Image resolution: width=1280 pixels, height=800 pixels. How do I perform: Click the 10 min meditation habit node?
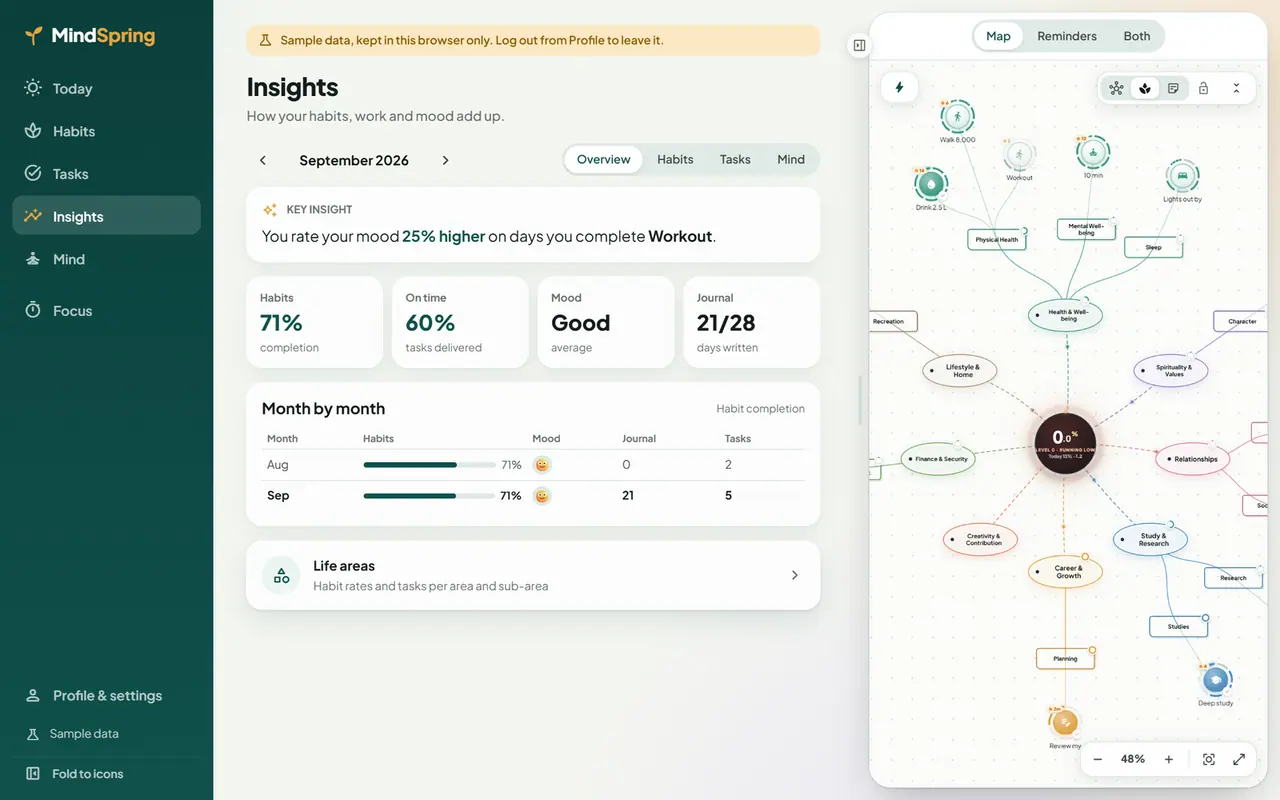[1092, 153]
